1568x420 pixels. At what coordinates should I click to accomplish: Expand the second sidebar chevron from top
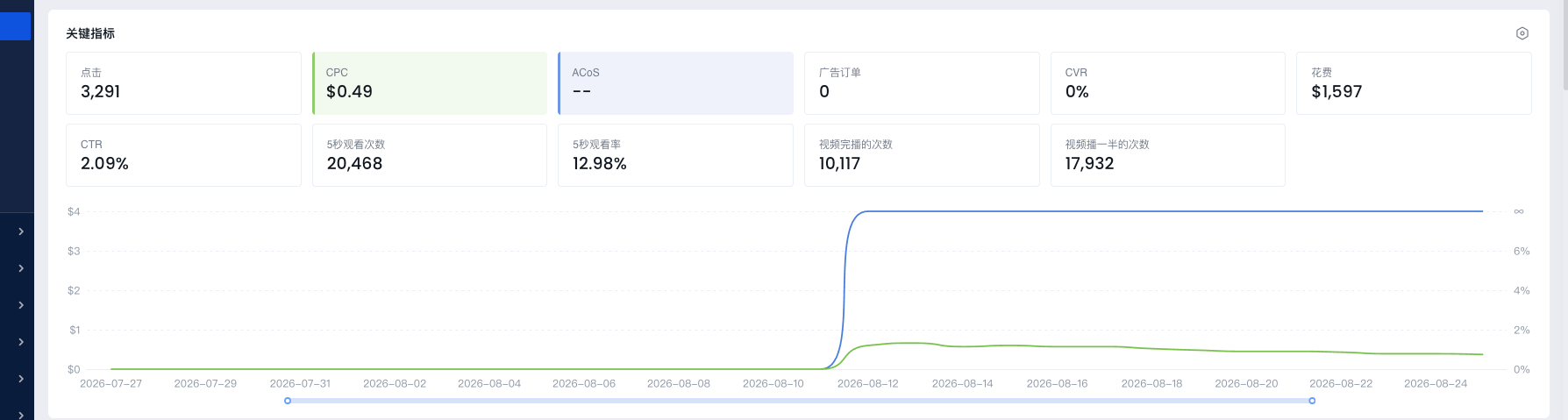coord(21,268)
